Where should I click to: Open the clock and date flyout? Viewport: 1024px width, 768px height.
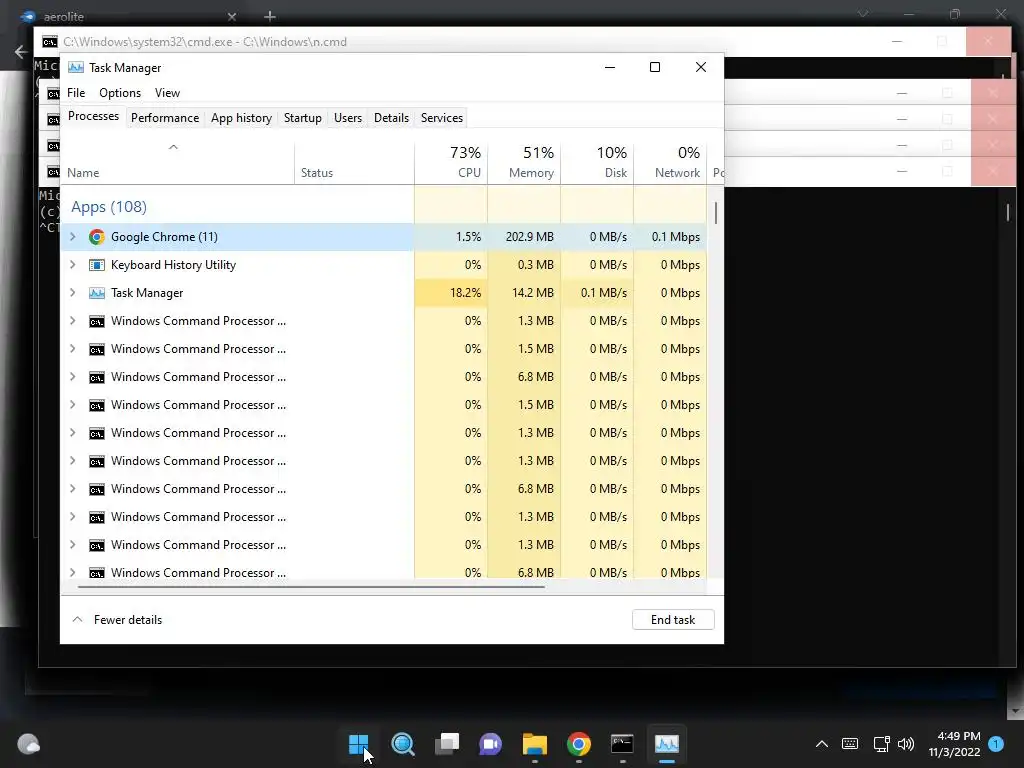pyautogui.click(x=954, y=744)
